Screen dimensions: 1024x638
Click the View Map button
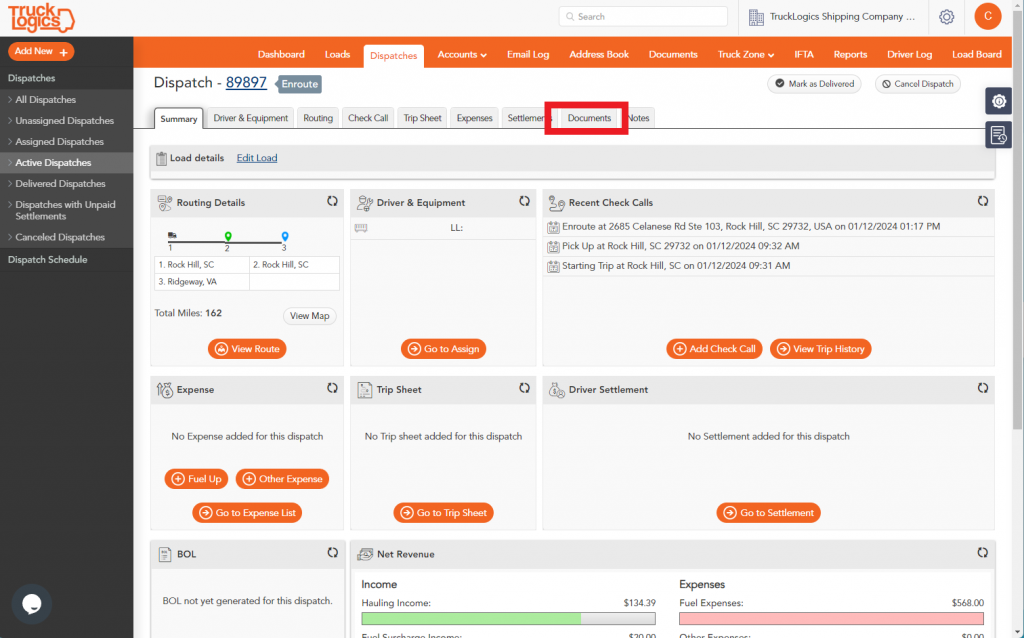point(310,316)
